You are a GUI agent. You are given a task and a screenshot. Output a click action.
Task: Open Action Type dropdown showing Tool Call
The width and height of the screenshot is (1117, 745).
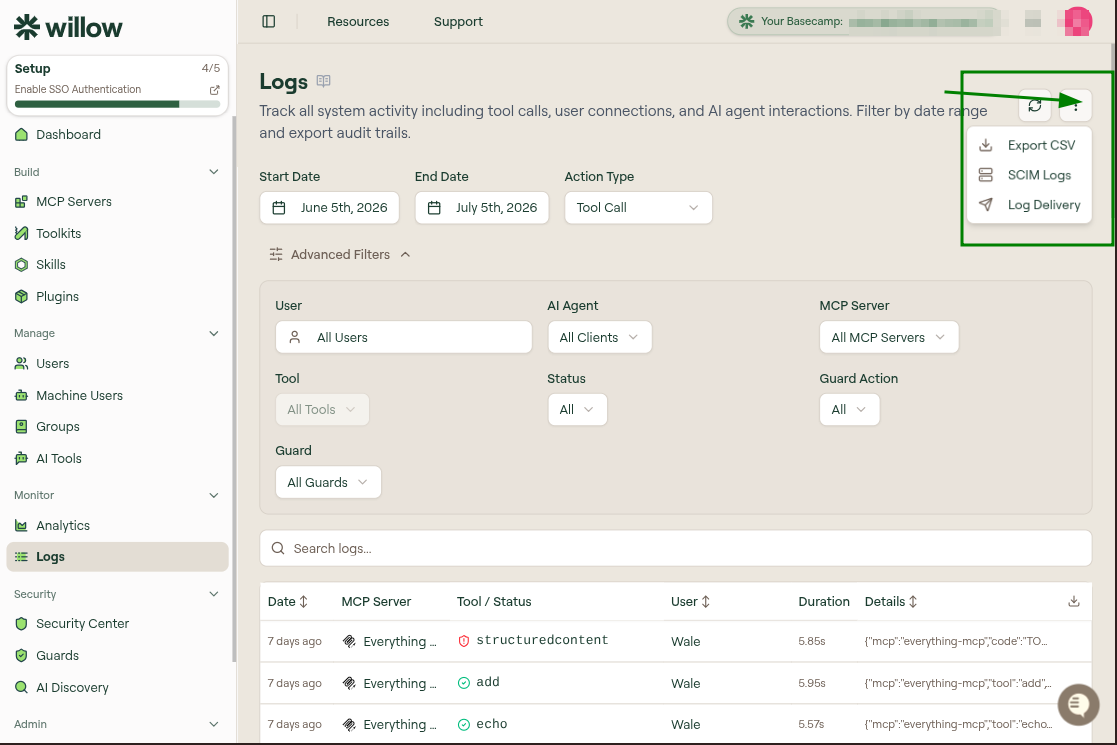point(638,208)
